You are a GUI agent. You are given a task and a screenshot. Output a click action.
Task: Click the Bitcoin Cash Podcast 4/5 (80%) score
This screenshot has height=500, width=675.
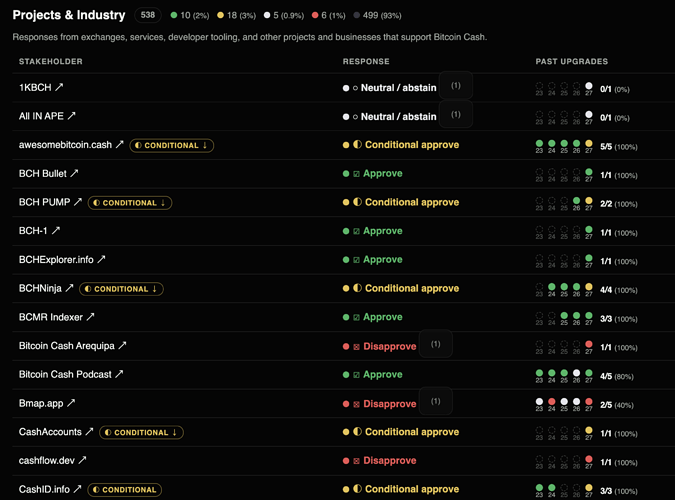click(617, 376)
